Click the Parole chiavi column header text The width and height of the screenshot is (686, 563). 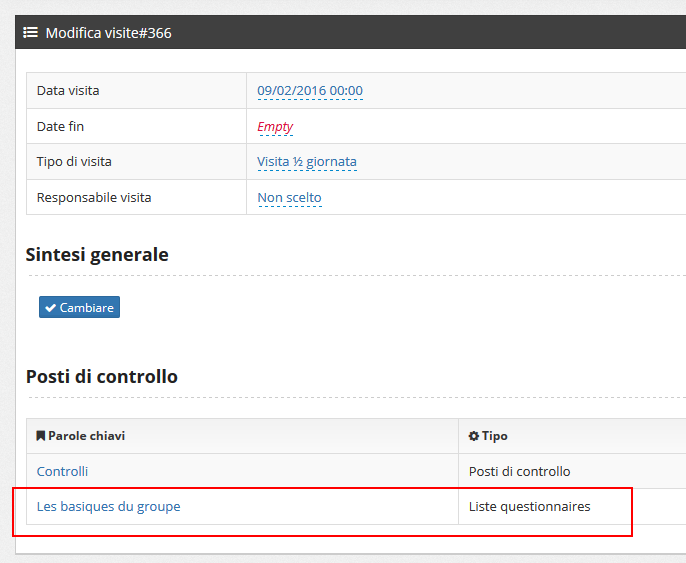[87, 436]
